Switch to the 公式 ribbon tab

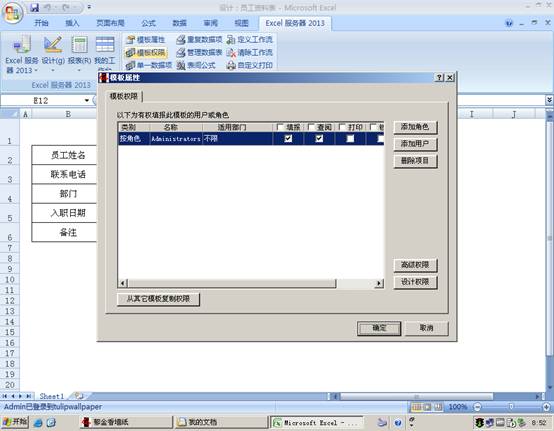coord(148,23)
